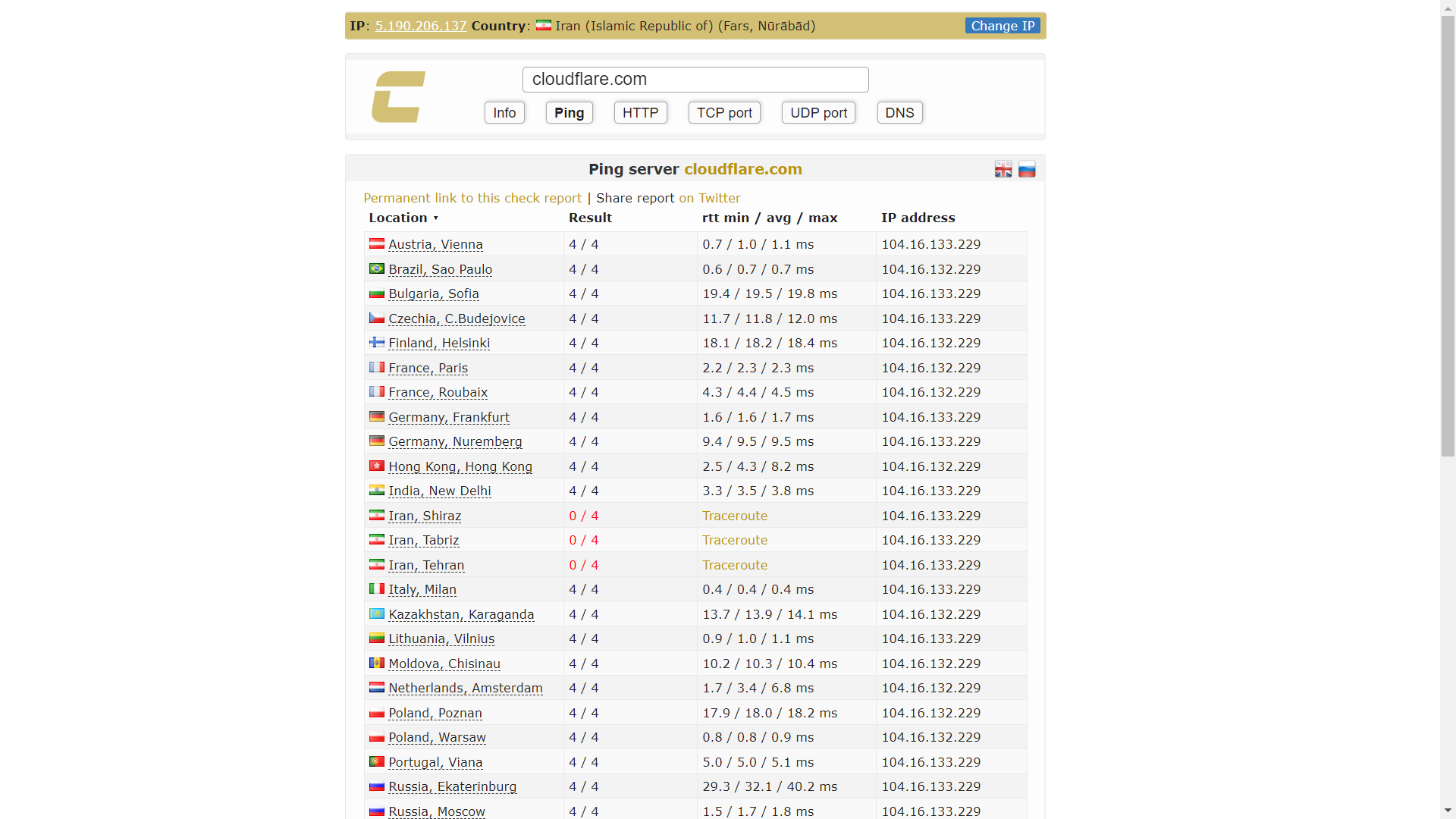
Task: Open Netherlands, Amsterdam location link
Action: pos(466,688)
